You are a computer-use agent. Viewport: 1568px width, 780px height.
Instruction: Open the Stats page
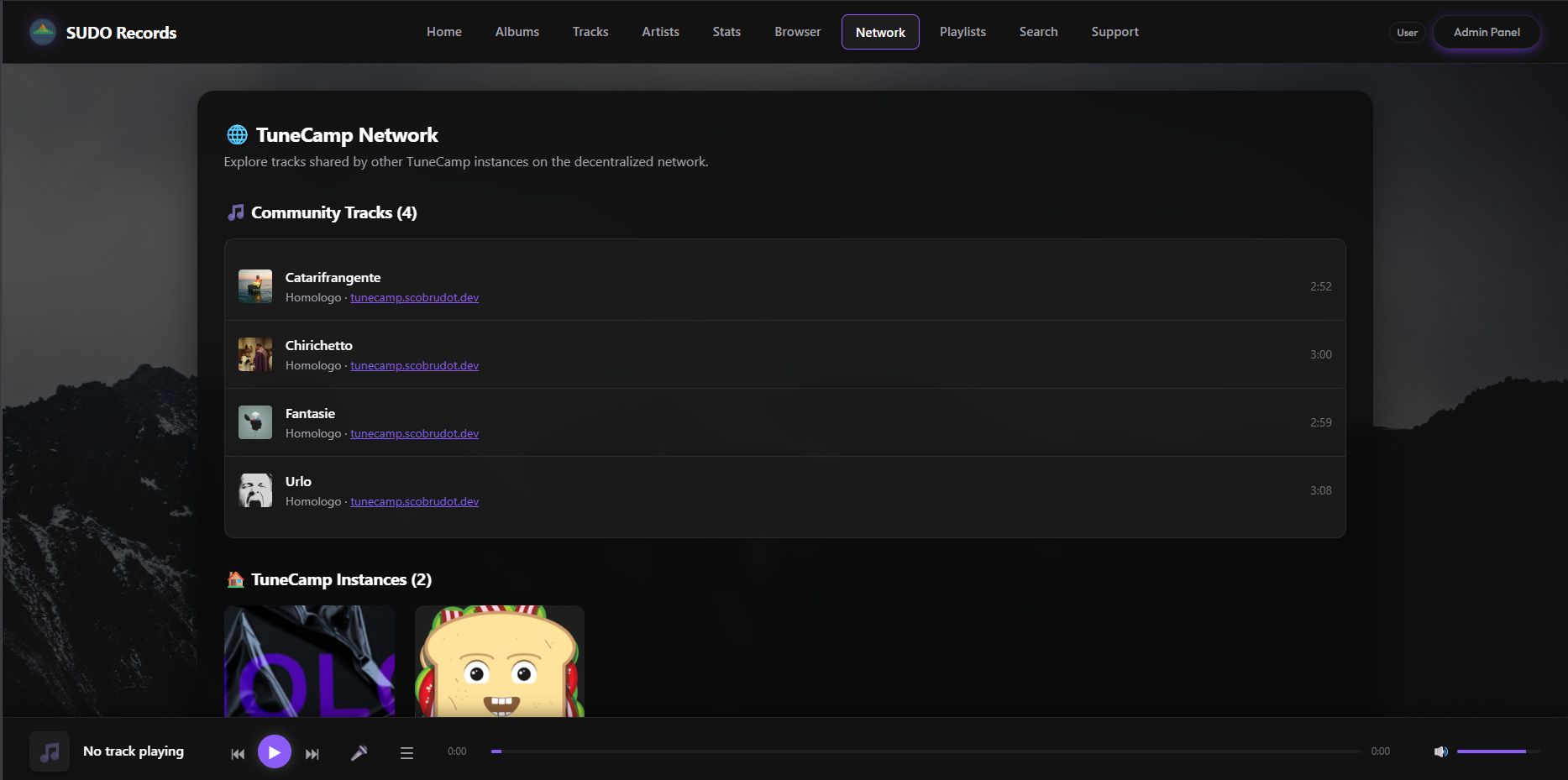point(726,32)
